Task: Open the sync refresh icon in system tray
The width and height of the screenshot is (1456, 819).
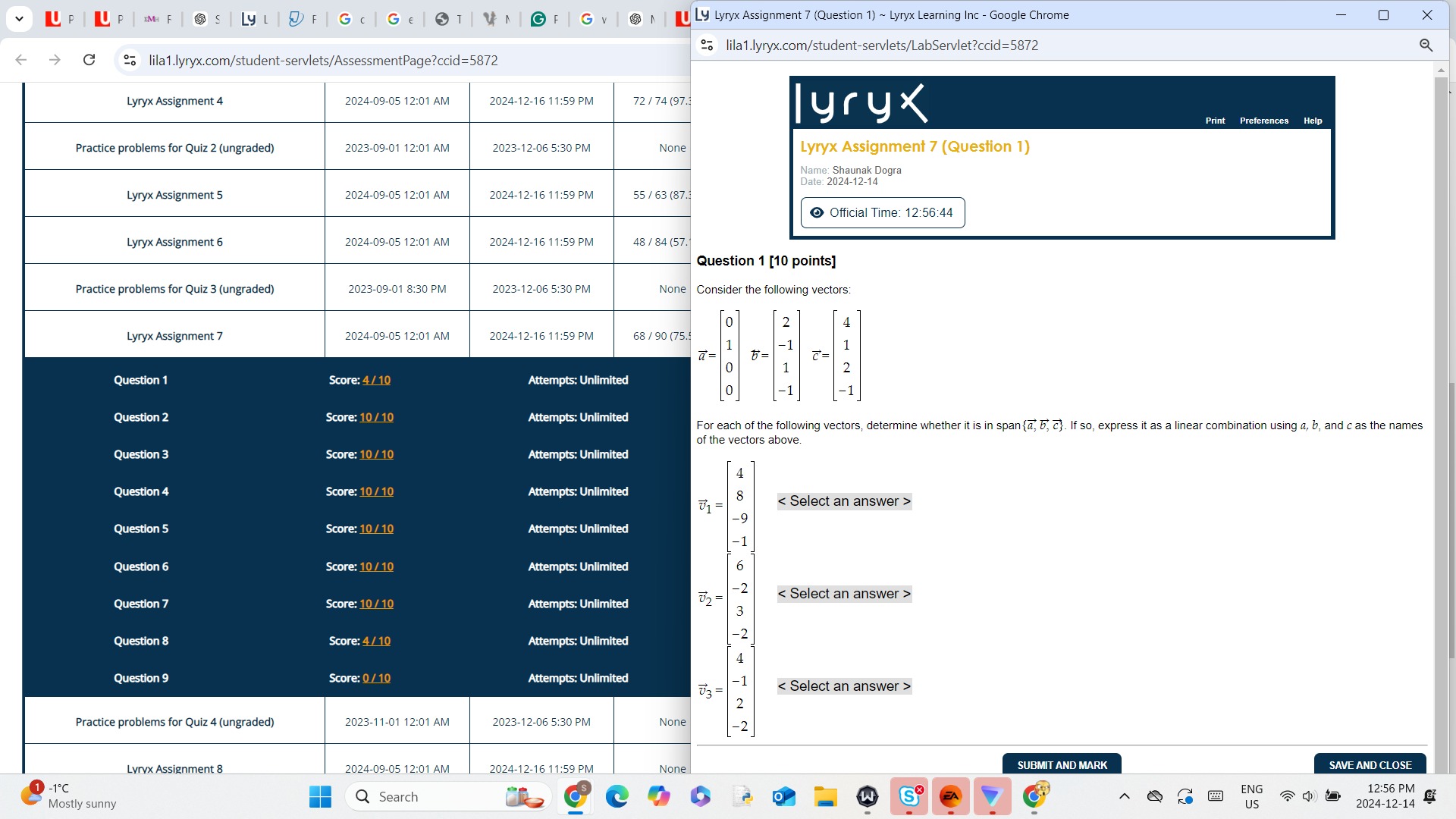Action: click(1185, 796)
